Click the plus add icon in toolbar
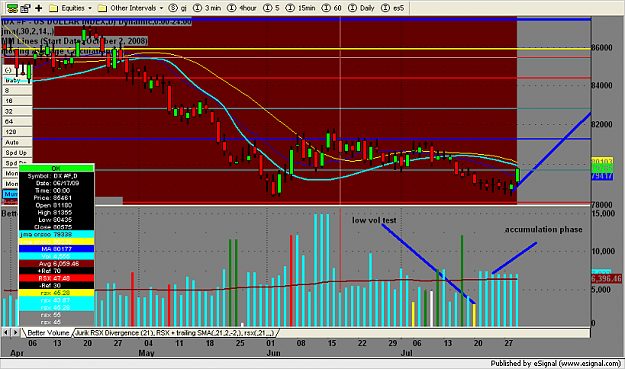625x369 pixels. [x=38, y=8]
